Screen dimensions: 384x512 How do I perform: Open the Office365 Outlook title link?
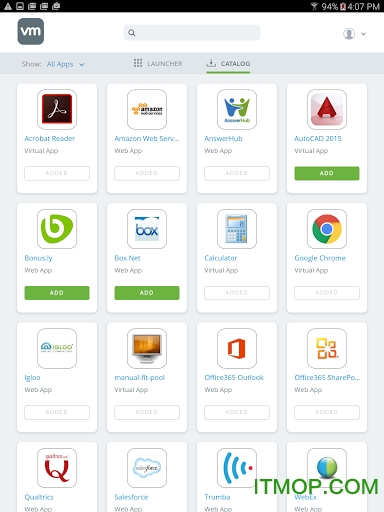pyautogui.click(x=234, y=378)
